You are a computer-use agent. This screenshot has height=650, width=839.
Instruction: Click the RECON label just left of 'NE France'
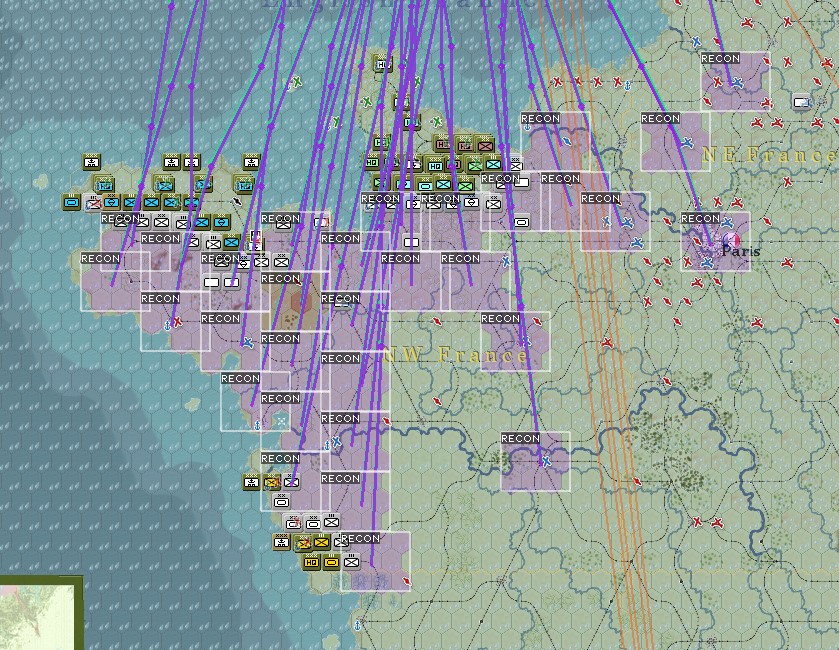(x=660, y=118)
